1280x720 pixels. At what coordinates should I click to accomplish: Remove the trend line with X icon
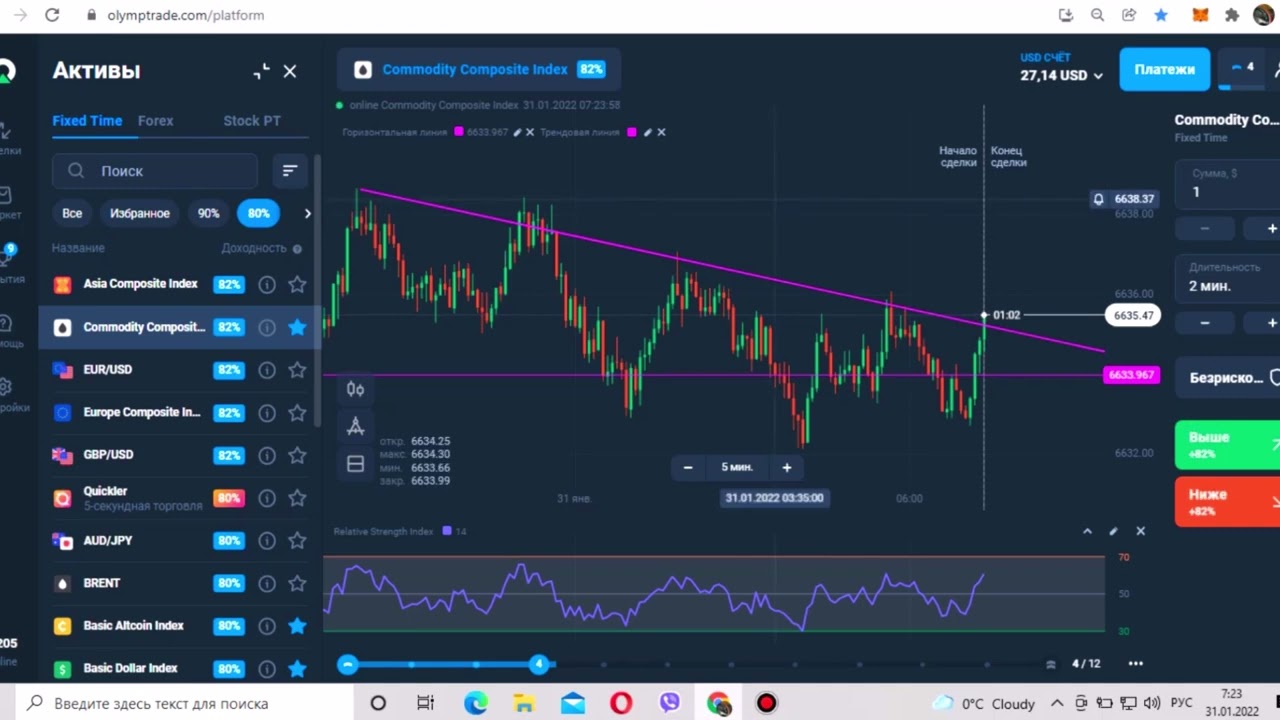pos(661,132)
